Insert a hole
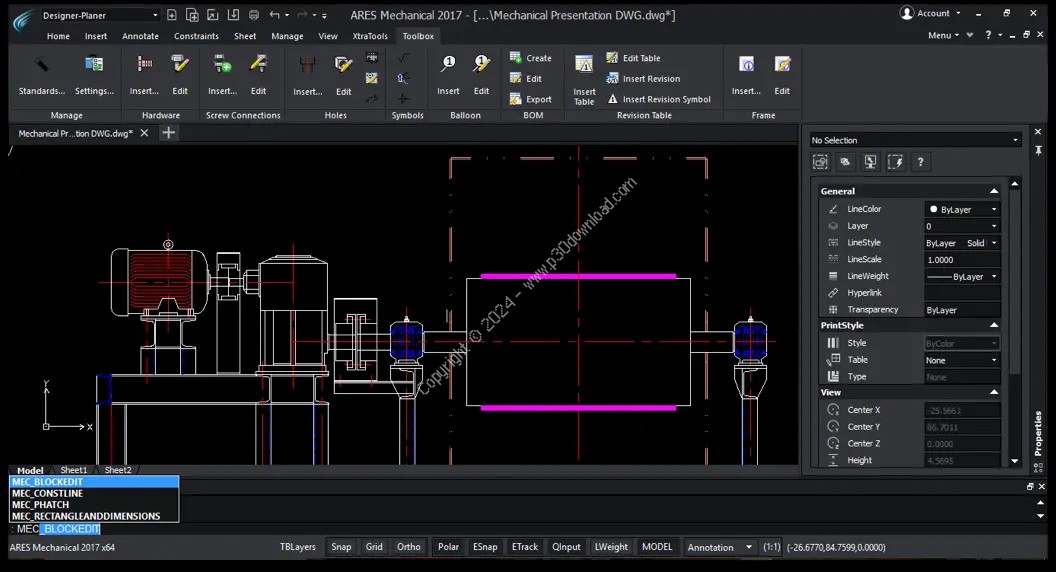Viewport: 1056px width, 572px height. pos(308,65)
